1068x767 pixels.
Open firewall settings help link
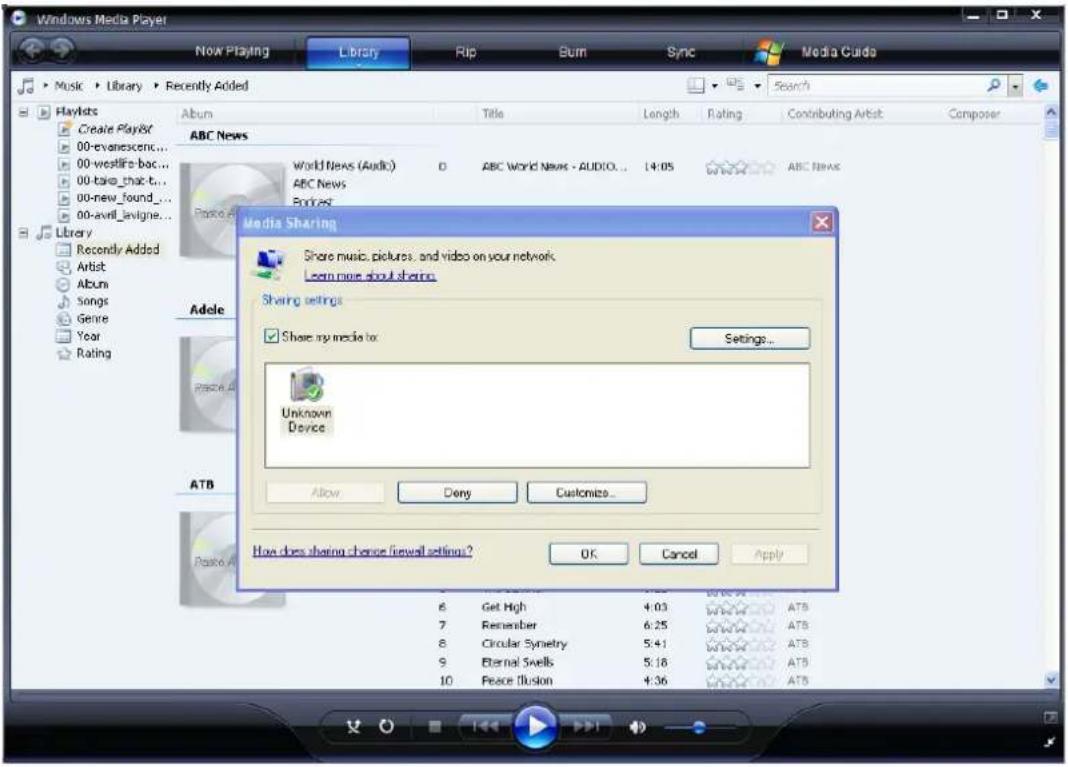click(362, 550)
